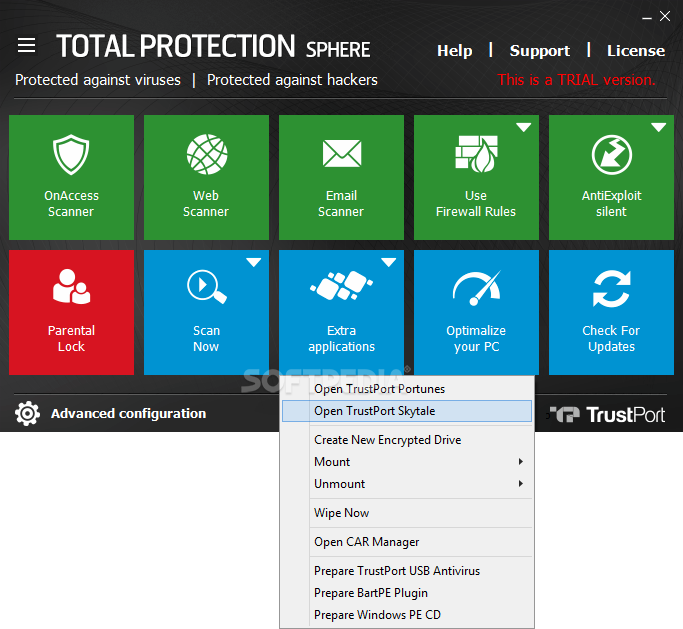This screenshot has height=629, width=683.
Task: Click 'Protected against viruses' status text
Action: click(x=98, y=80)
